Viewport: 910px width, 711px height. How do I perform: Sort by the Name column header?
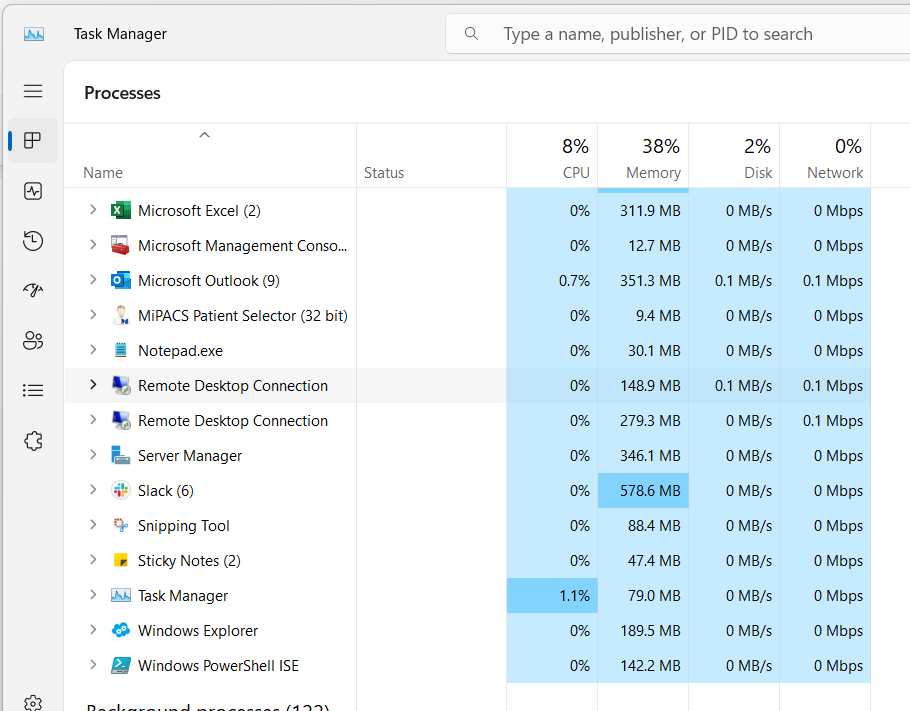(210, 156)
